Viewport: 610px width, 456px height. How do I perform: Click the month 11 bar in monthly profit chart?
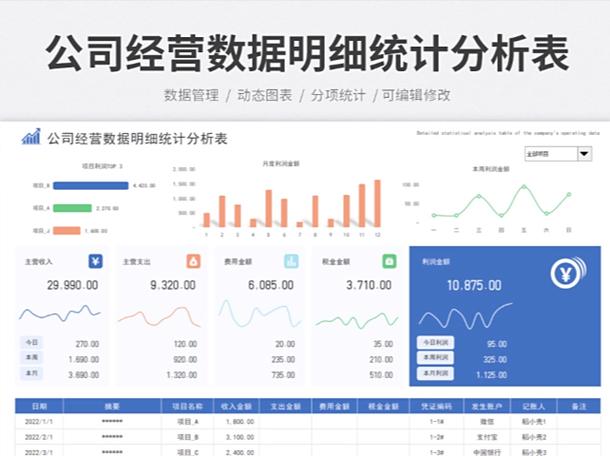[x=362, y=205]
